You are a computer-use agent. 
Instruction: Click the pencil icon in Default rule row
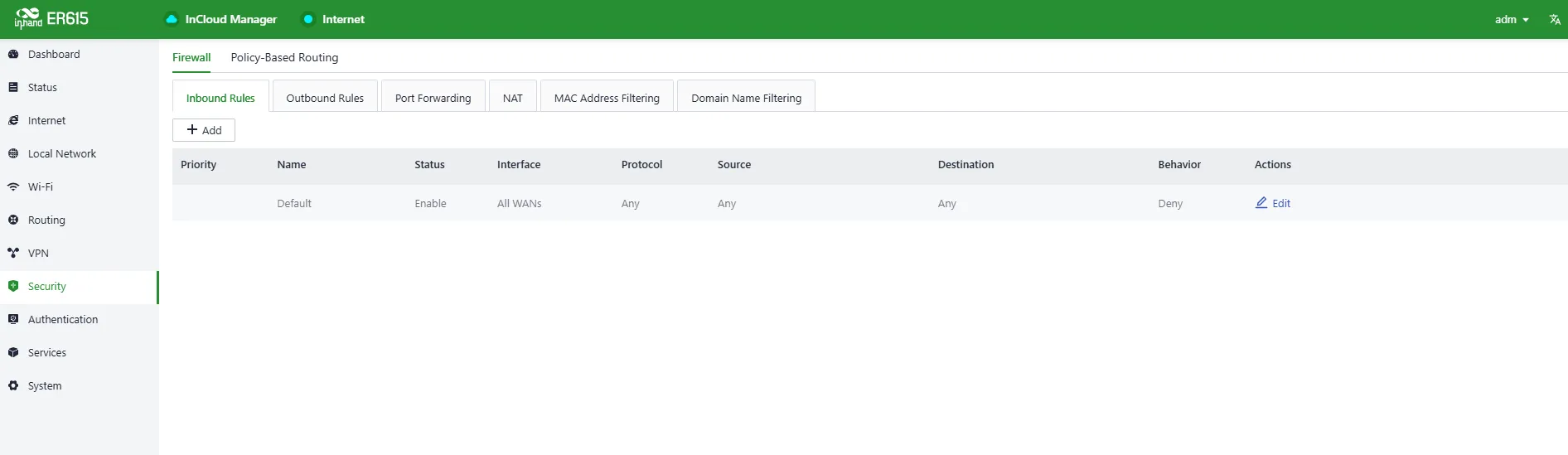click(x=1261, y=202)
